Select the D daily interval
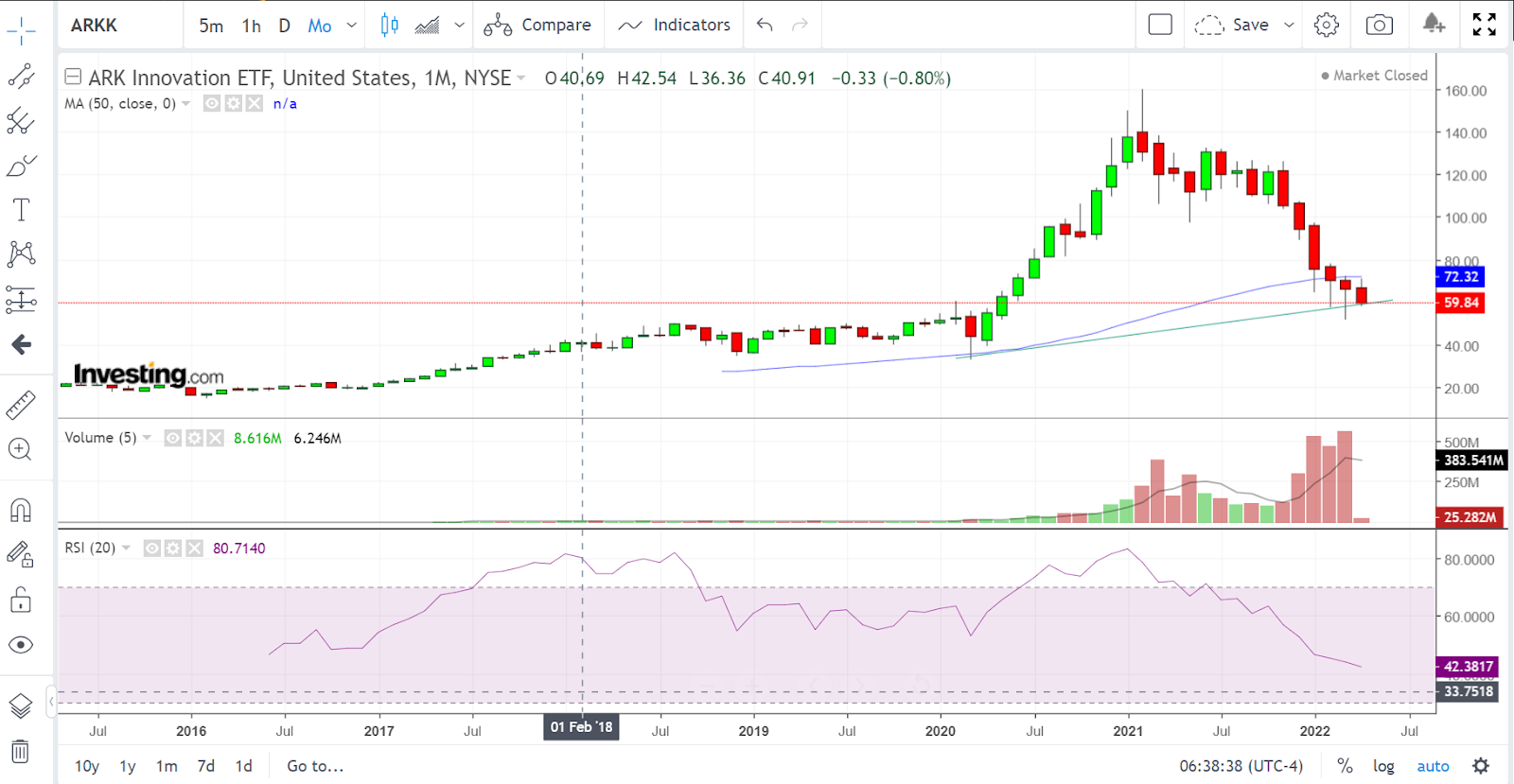The height and width of the screenshot is (784, 1514). coord(284,26)
